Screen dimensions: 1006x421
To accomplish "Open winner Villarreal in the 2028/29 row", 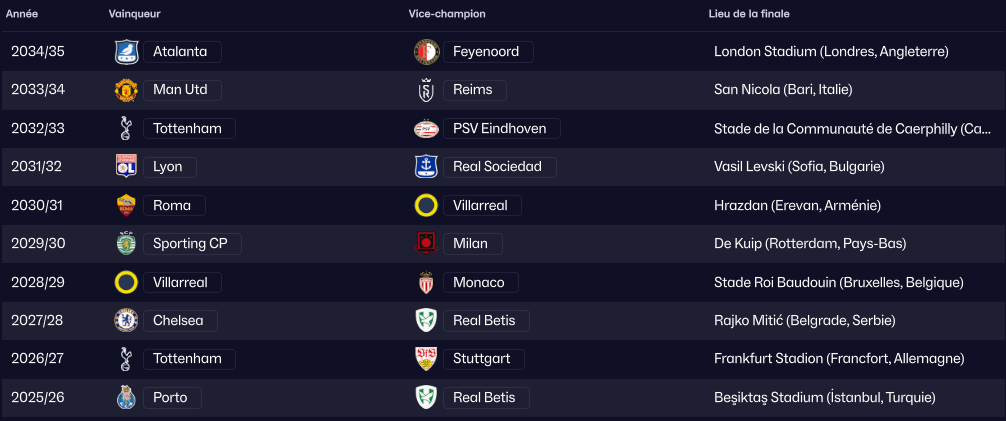I will 180,283.
